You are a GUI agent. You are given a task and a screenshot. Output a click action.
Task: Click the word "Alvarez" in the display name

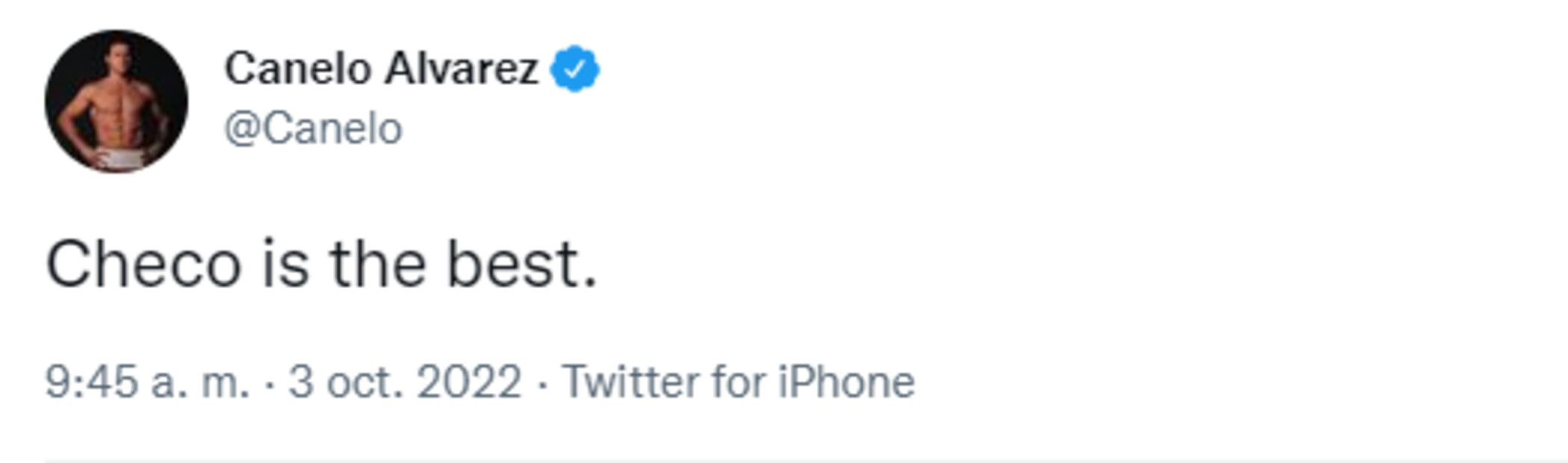(461, 69)
